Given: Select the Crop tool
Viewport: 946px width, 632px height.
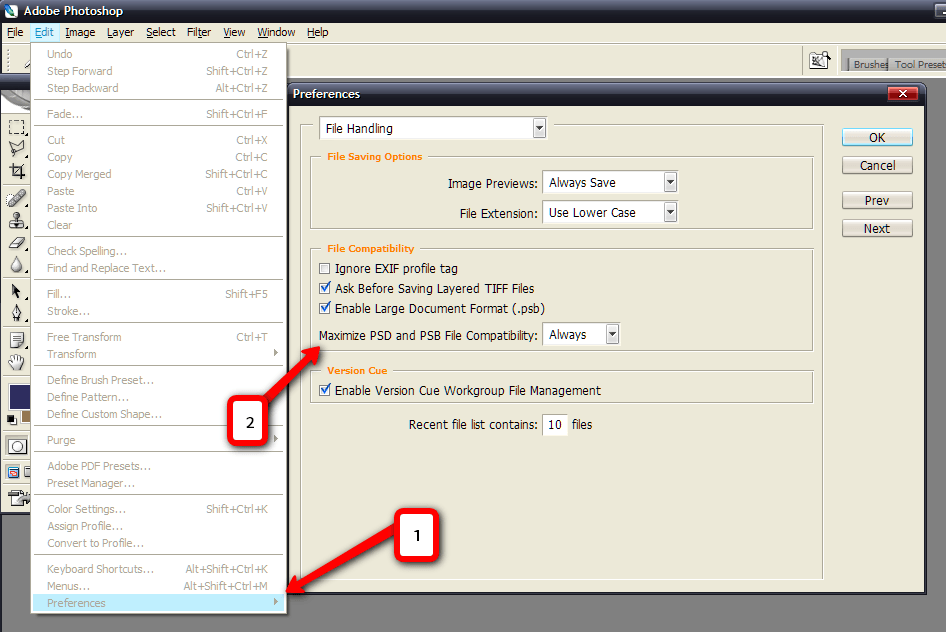Looking at the screenshot, I should click(16, 171).
